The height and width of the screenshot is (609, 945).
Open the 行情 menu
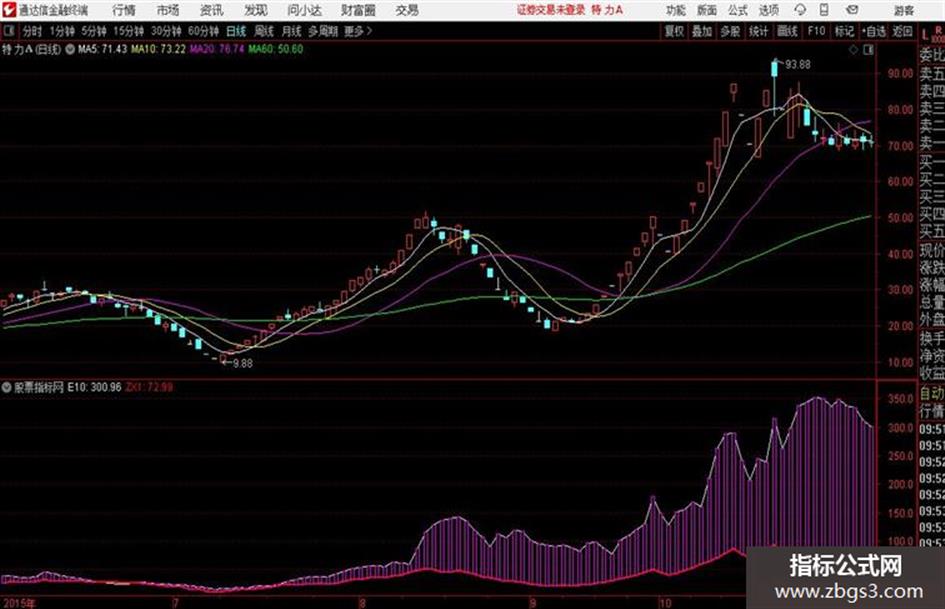point(124,10)
